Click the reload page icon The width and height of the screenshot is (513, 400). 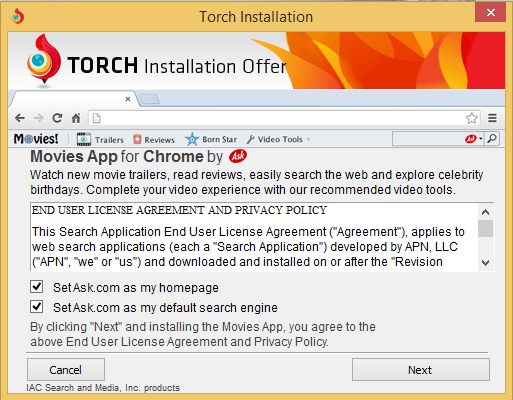57,118
